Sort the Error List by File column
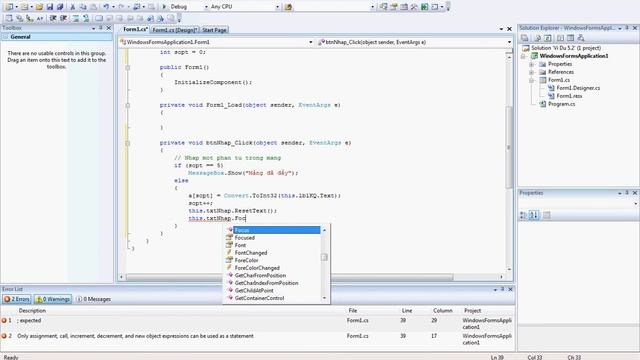Image resolution: width=640 pixels, height=360 pixels. tap(353, 311)
